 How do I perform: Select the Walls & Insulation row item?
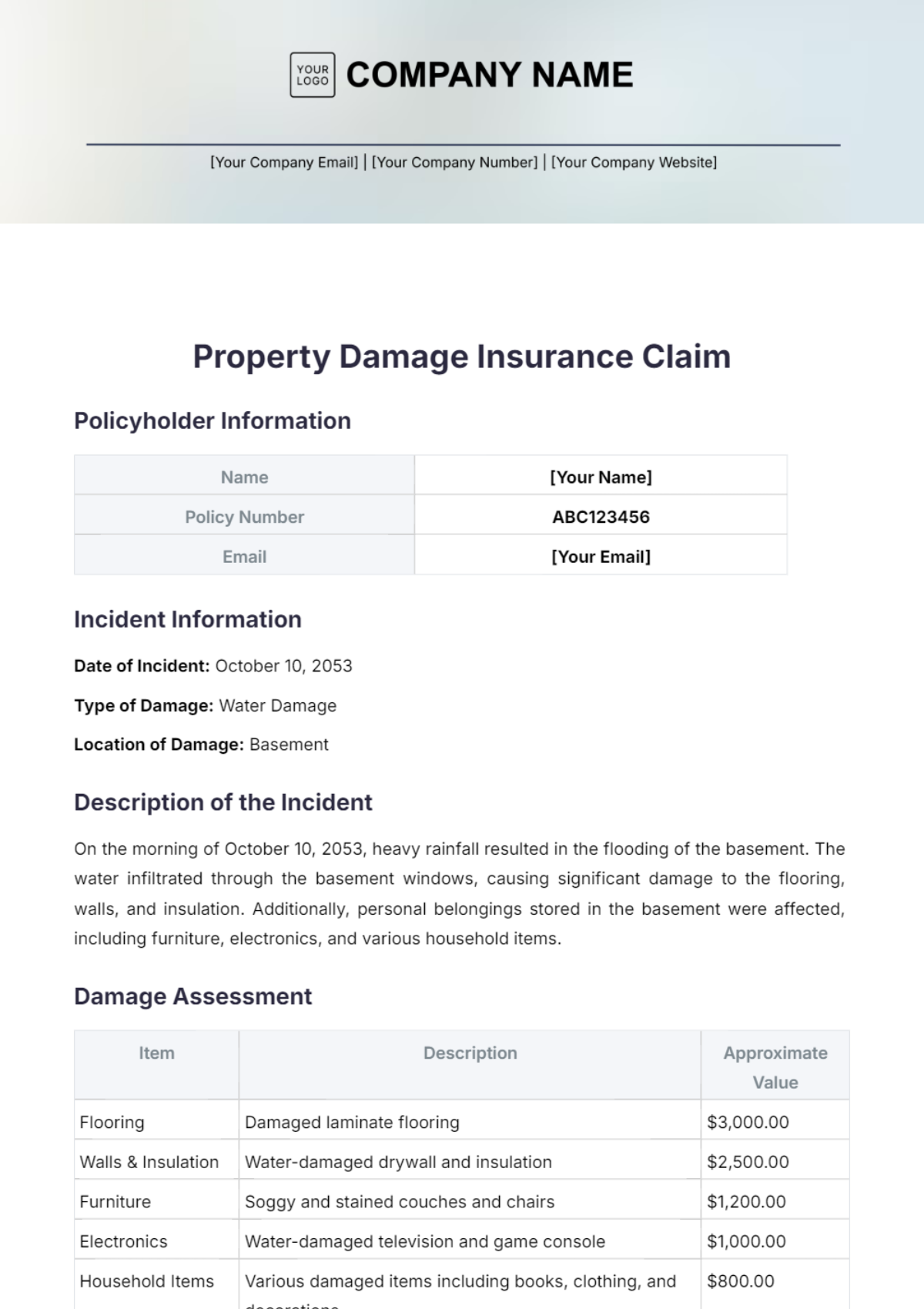tap(149, 1162)
